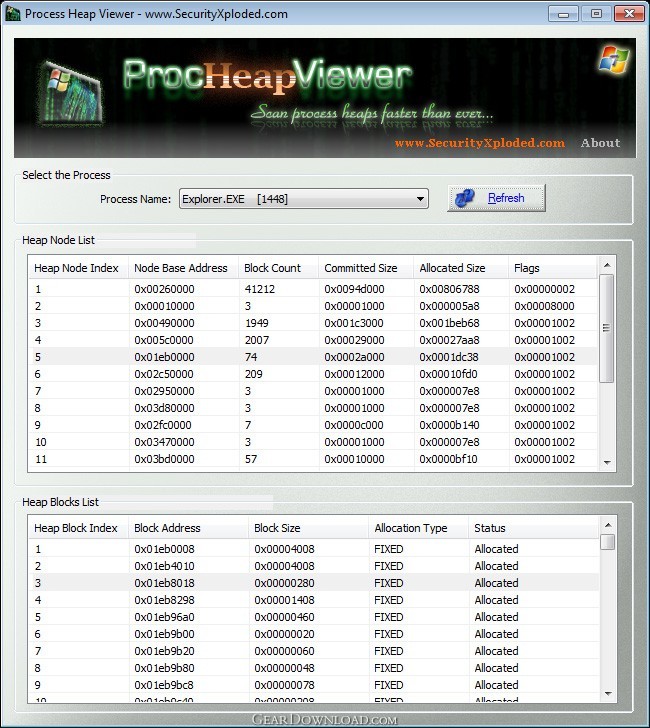Click scroll-down arrow of Heap Blocks List

pos(608,694)
